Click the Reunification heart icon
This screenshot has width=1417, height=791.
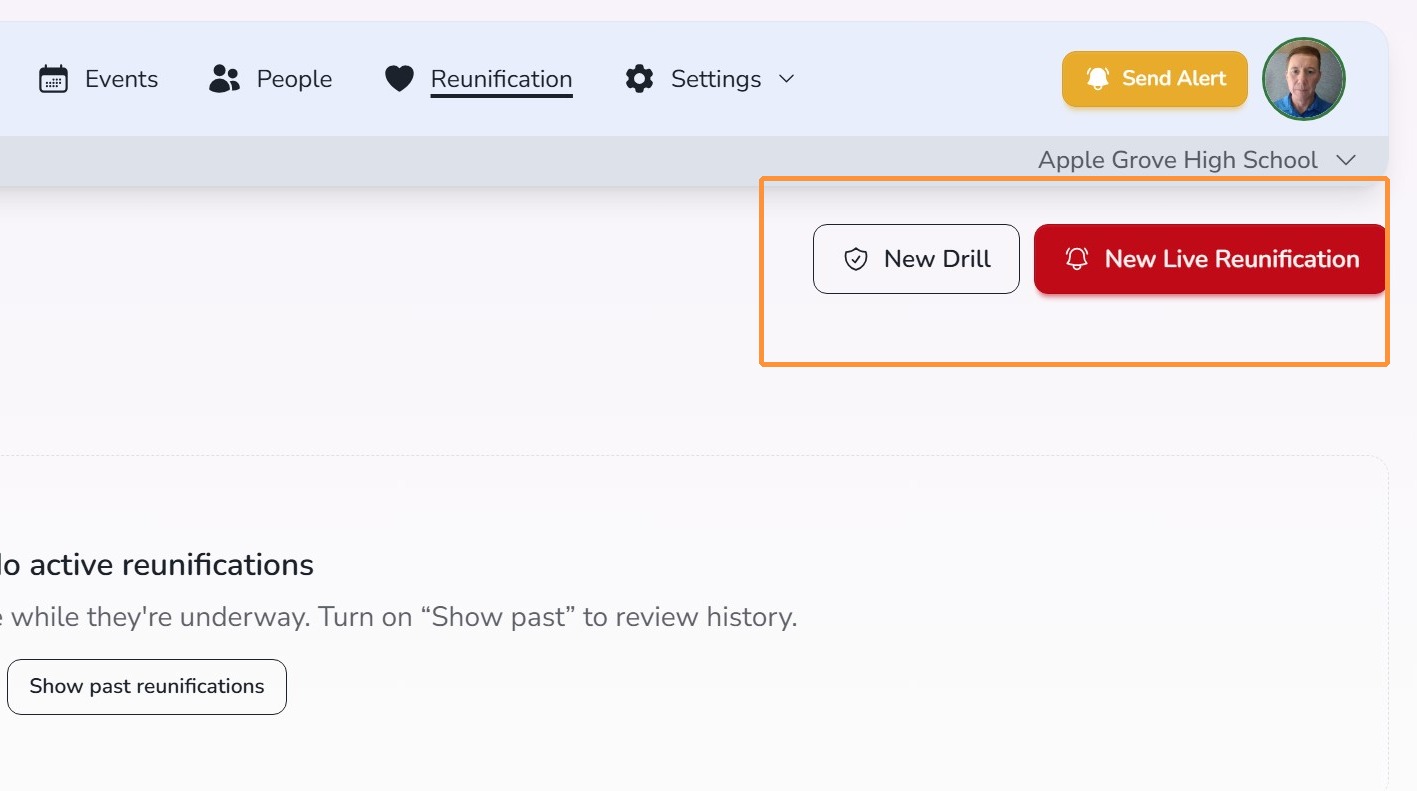tap(399, 79)
